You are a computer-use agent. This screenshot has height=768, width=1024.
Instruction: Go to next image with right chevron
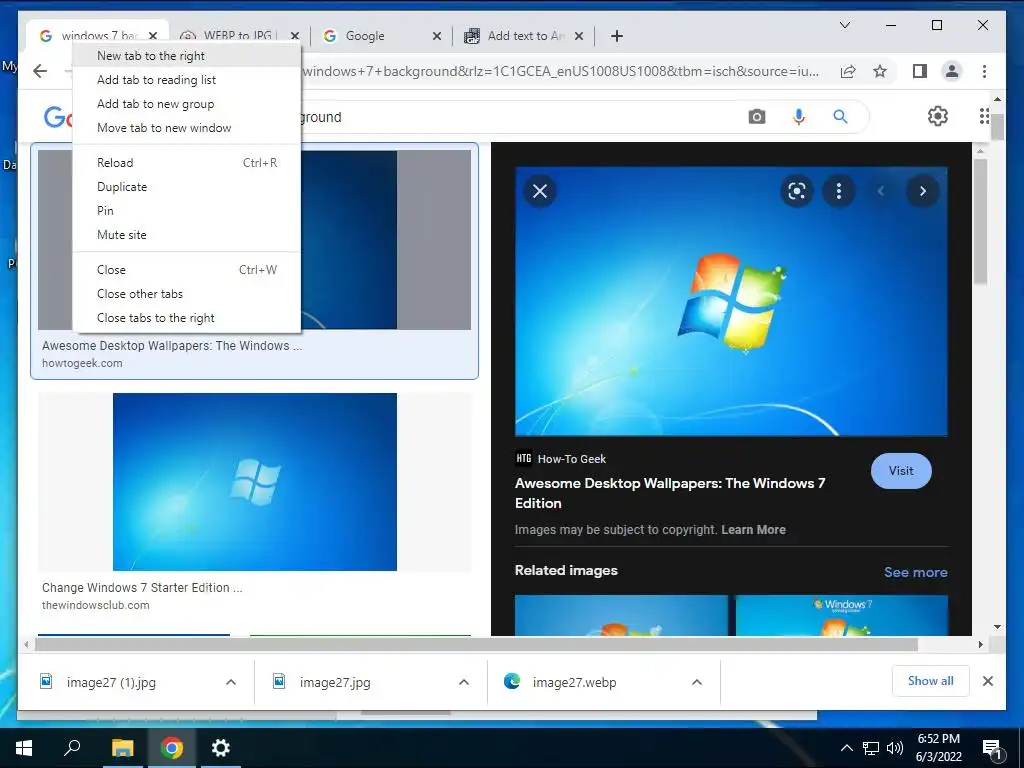923,191
